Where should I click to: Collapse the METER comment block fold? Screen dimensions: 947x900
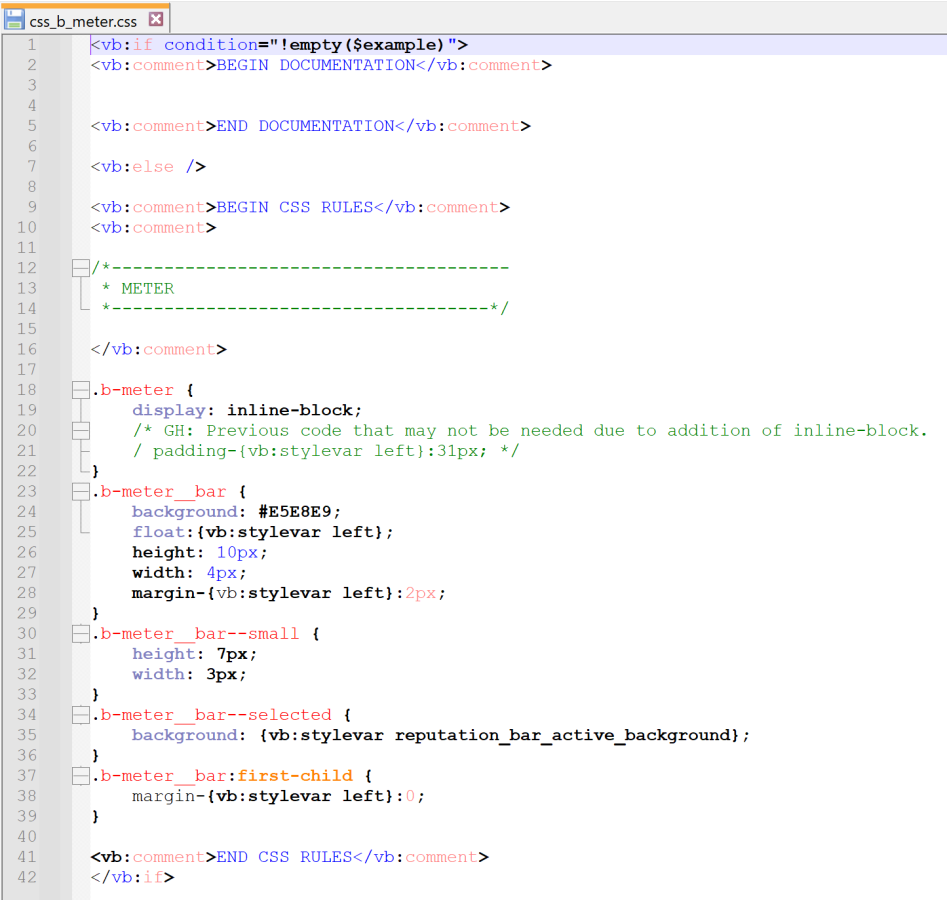coord(80,268)
